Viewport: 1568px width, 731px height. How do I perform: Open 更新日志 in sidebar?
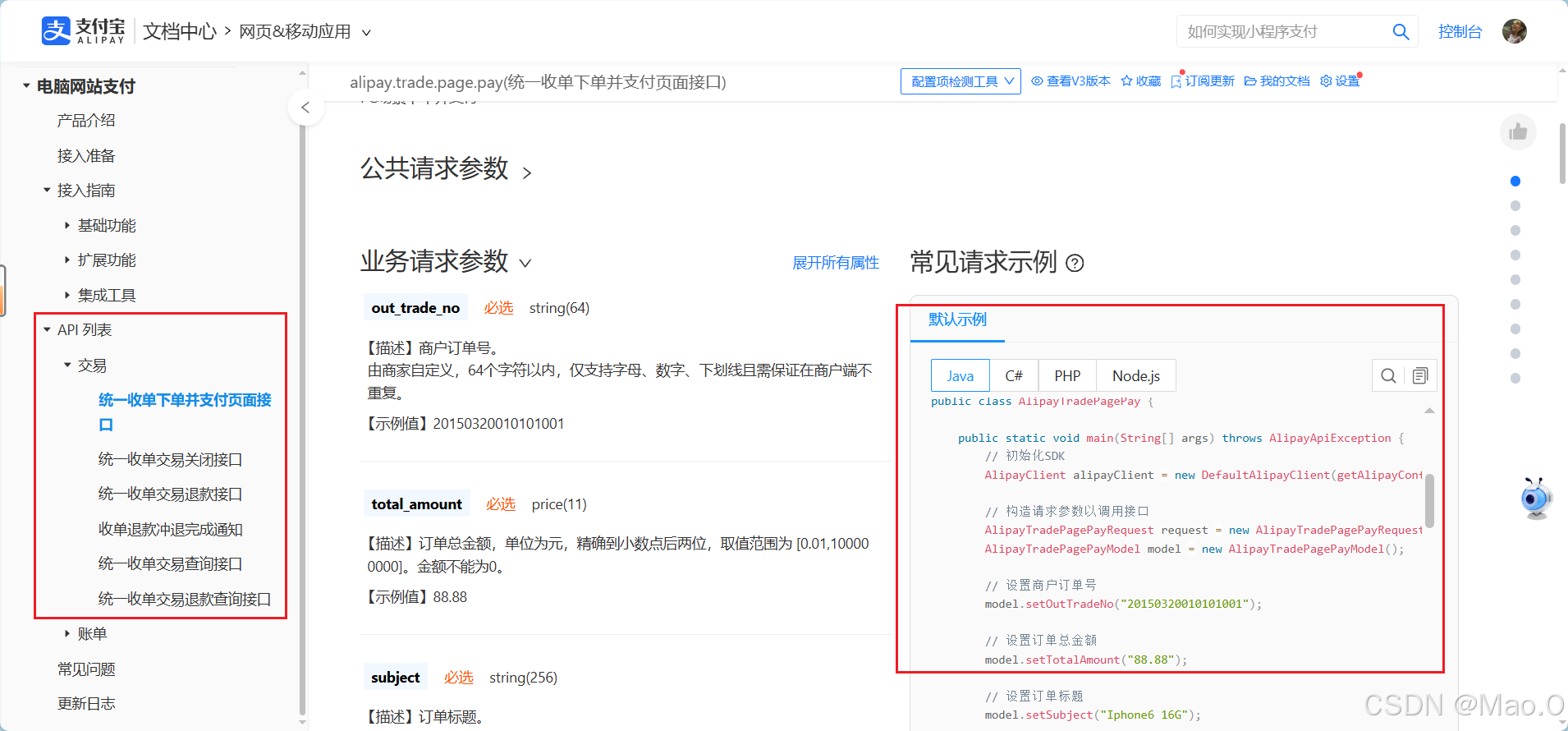[x=86, y=704]
